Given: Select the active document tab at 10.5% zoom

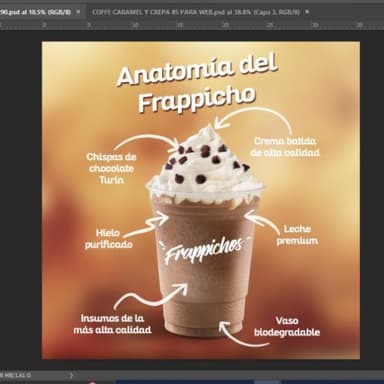Looking at the screenshot, I should (35, 12).
